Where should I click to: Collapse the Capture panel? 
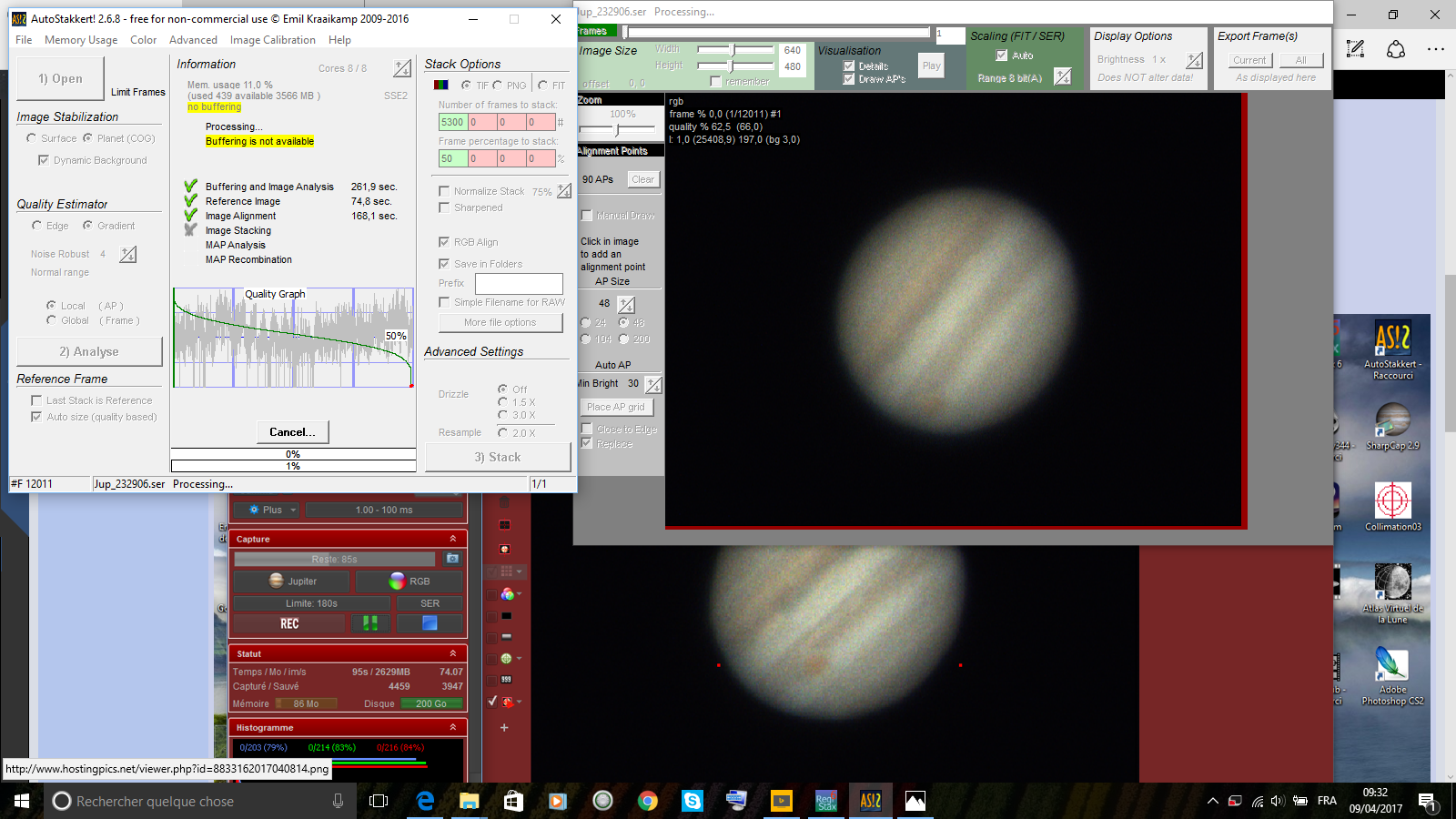click(x=452, y=539)
